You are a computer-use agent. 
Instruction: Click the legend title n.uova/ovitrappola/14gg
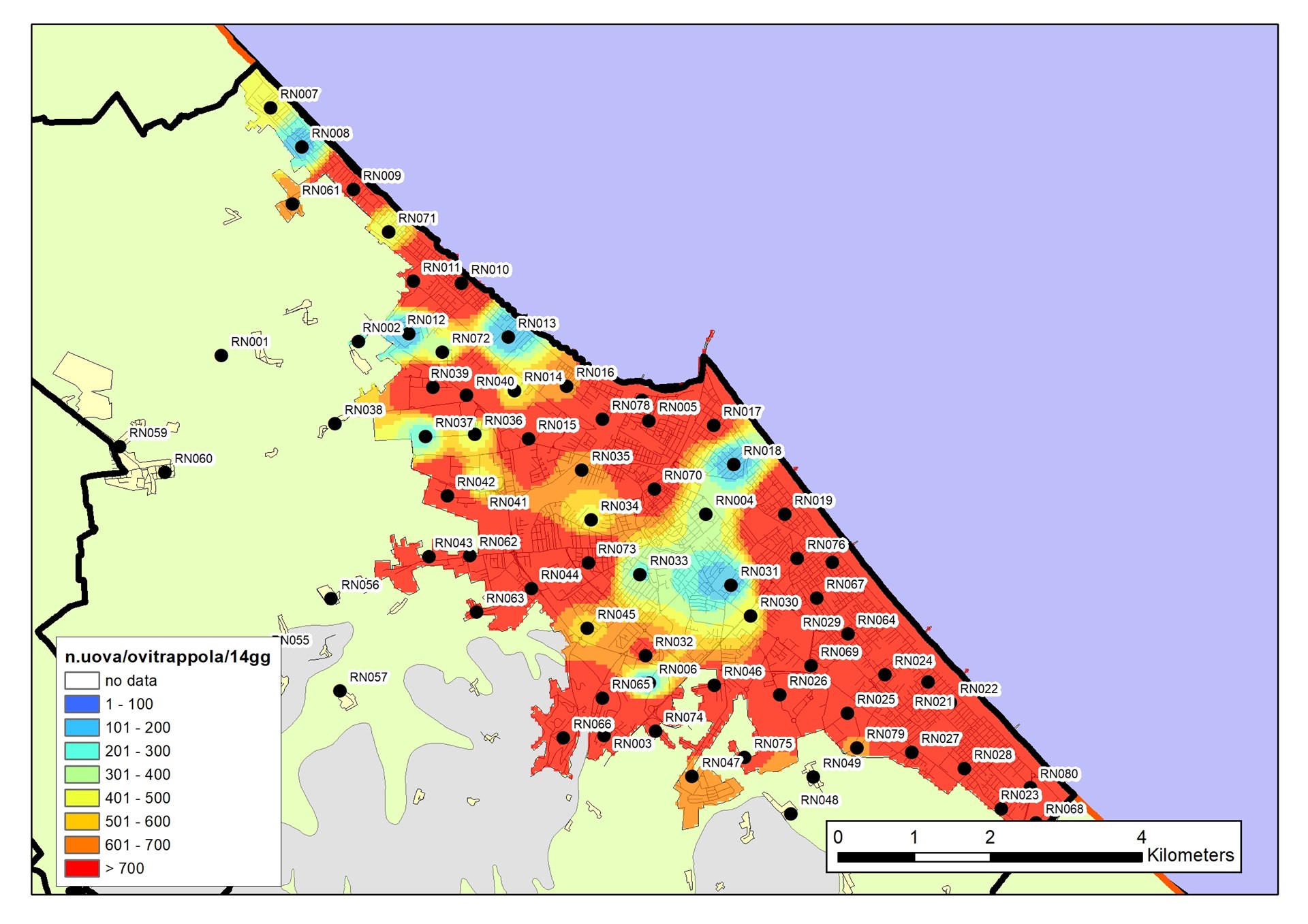pyautogui.click(x=168, y=657)
